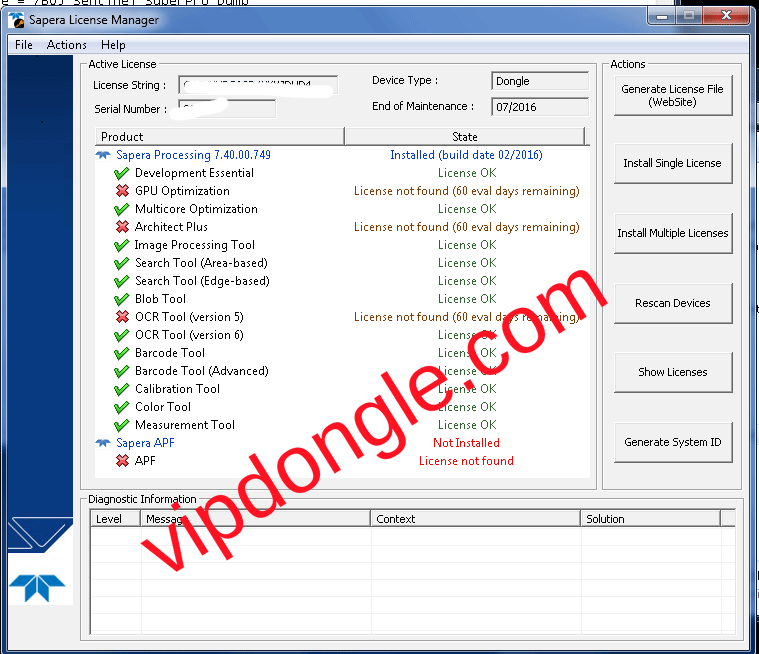Click Generate System ID button
This screenshot has height=654, width=759.
click(x=673, y=442)
